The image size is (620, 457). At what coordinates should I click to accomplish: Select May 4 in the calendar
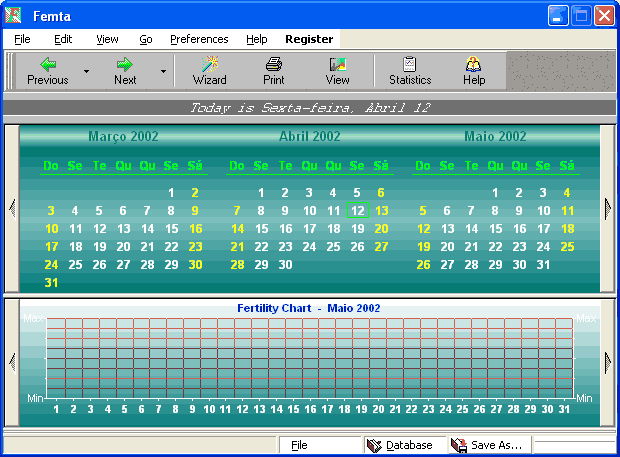pyautogui.click(x=567, y=193)
